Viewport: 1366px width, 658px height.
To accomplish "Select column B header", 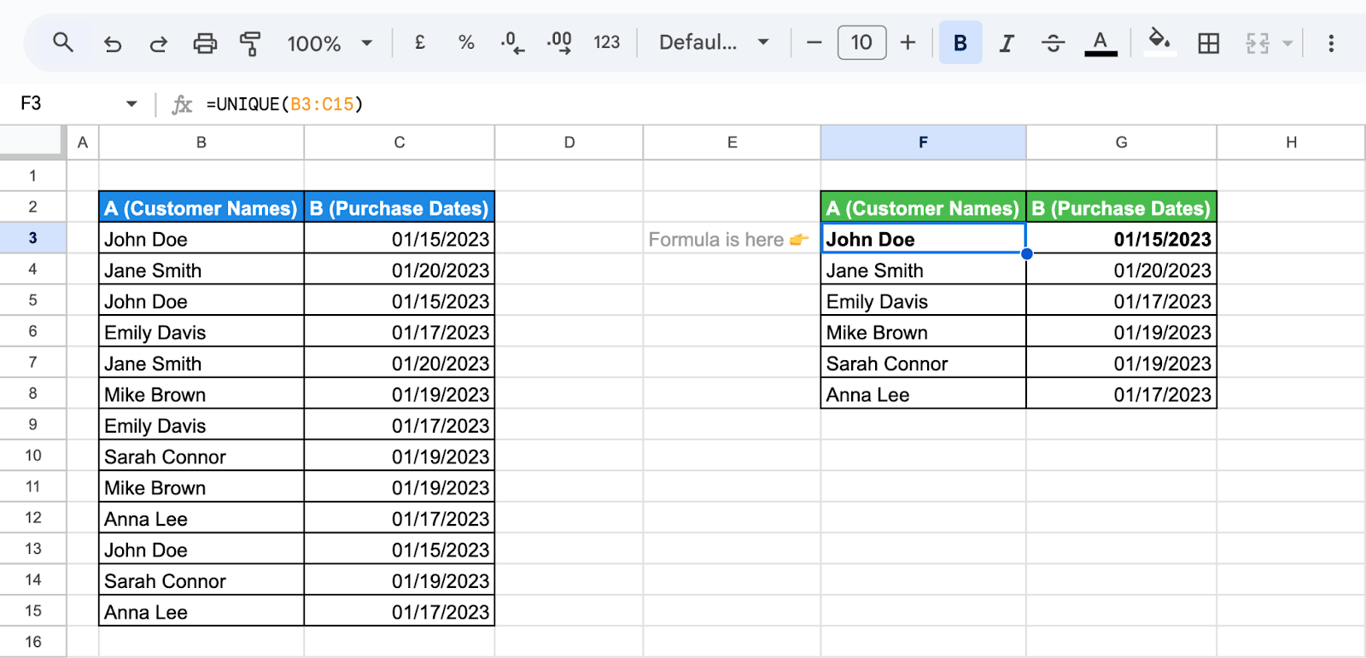I will (201, 142).
